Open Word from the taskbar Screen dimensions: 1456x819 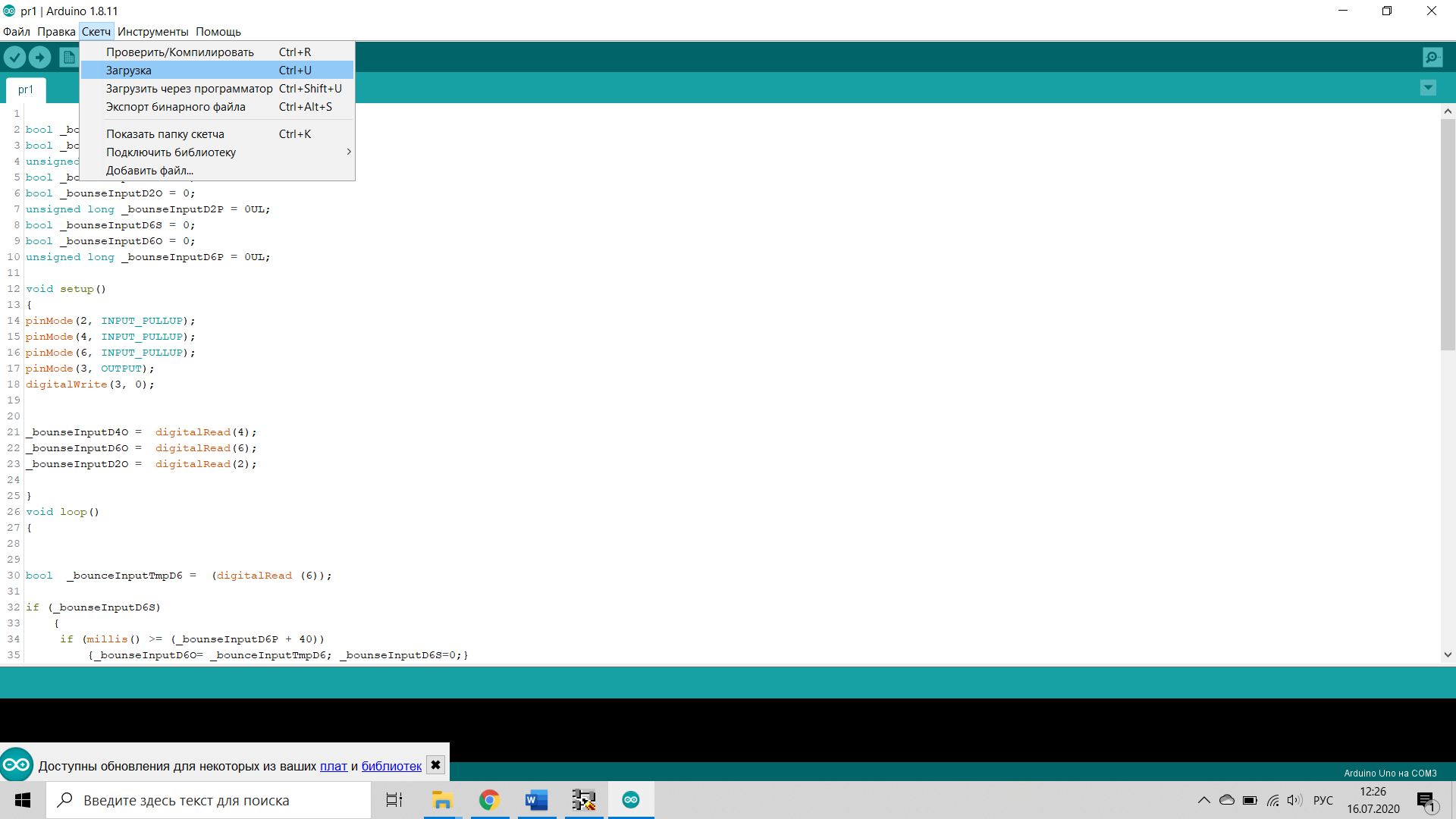536,800
